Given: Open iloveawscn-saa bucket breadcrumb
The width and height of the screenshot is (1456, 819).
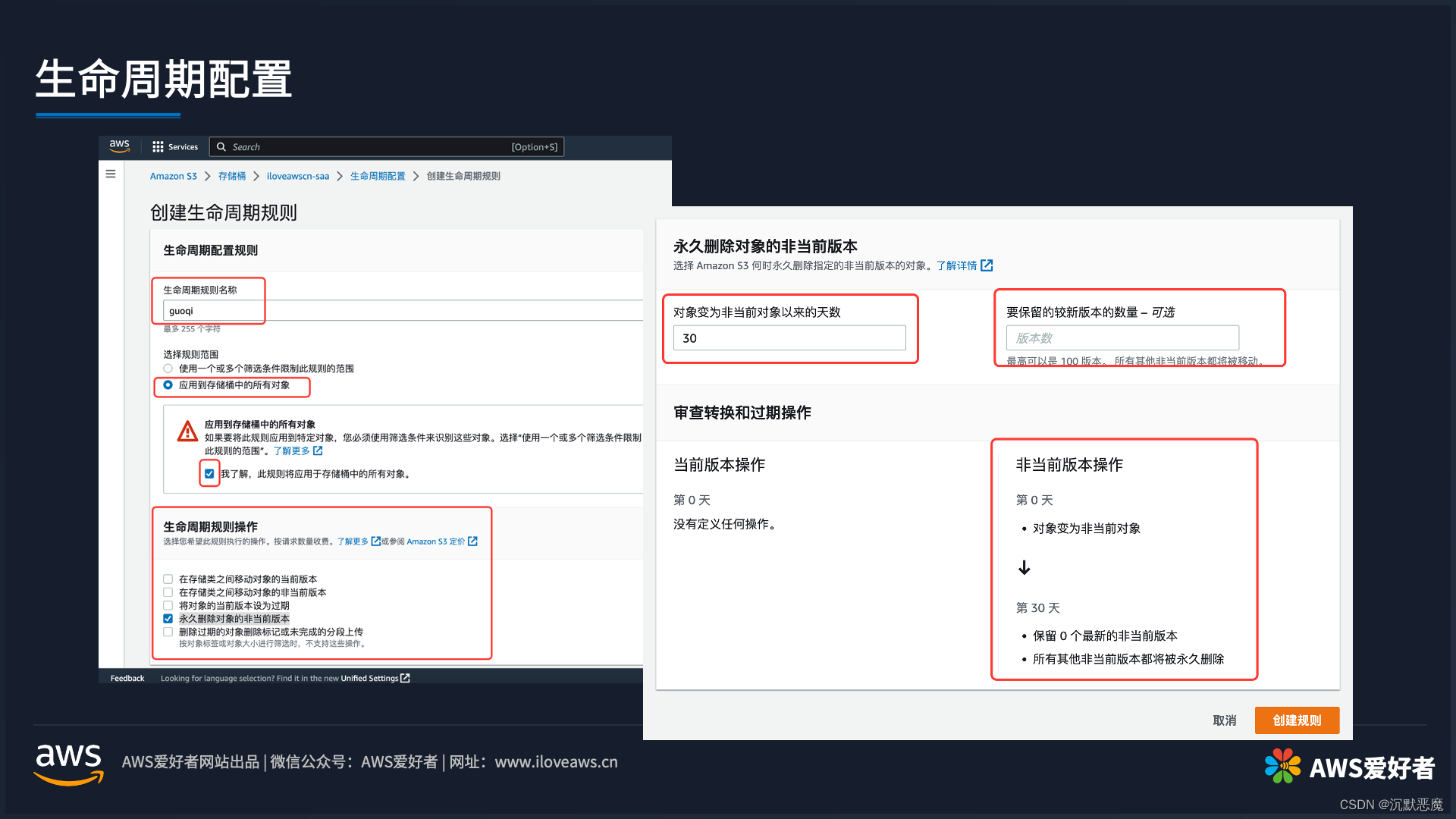Looking at the screenshot, I should pyautogui.click(x=298, y=176).
